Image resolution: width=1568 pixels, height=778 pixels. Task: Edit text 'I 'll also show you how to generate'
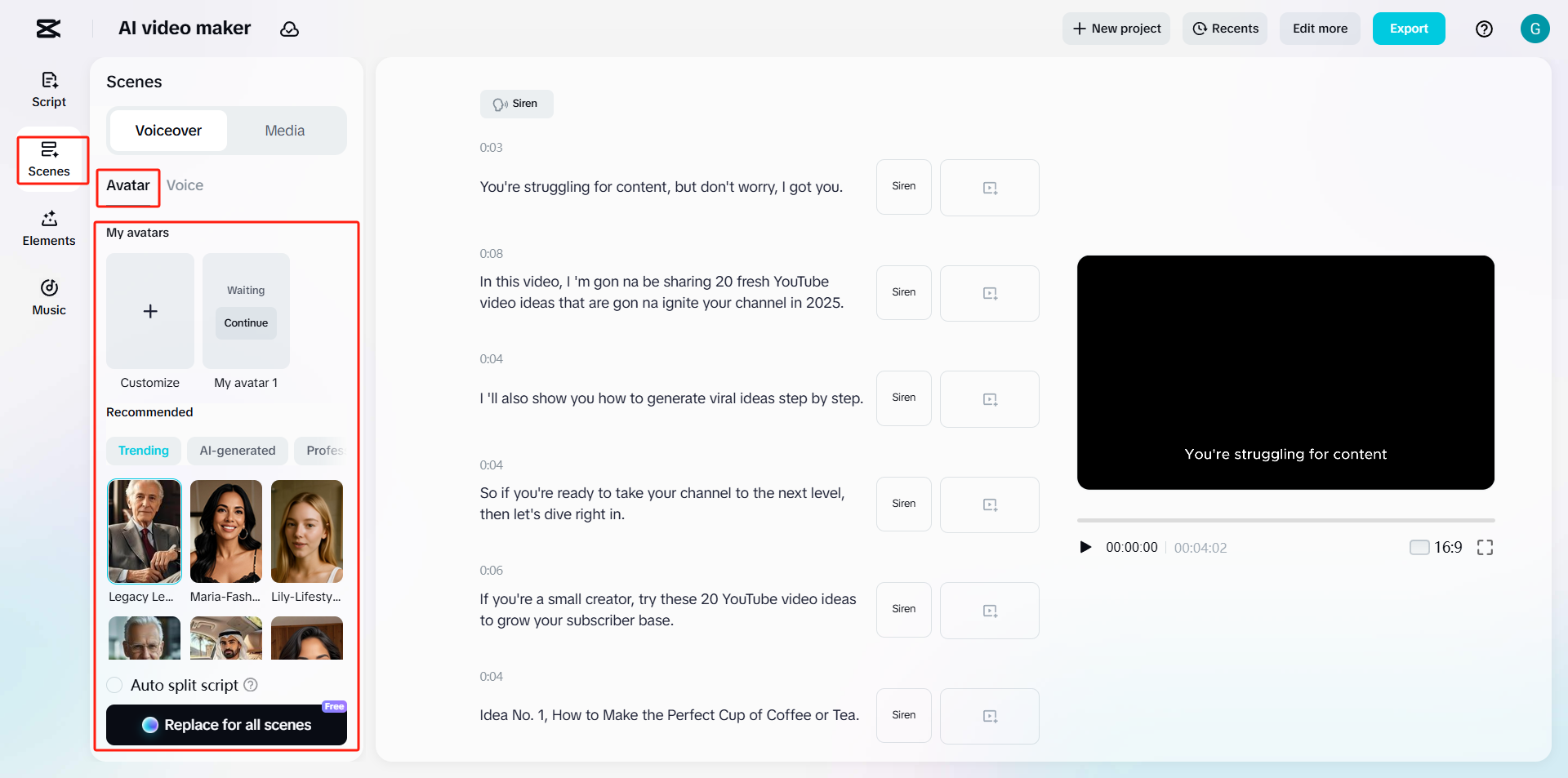coord(671,398)
